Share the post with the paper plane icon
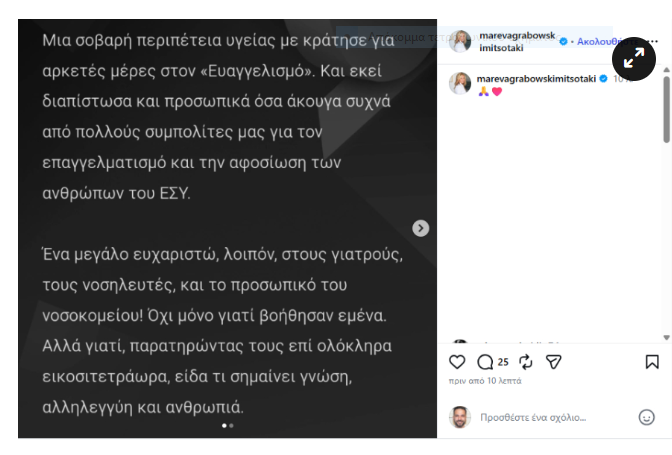 [x=553, y=362]
